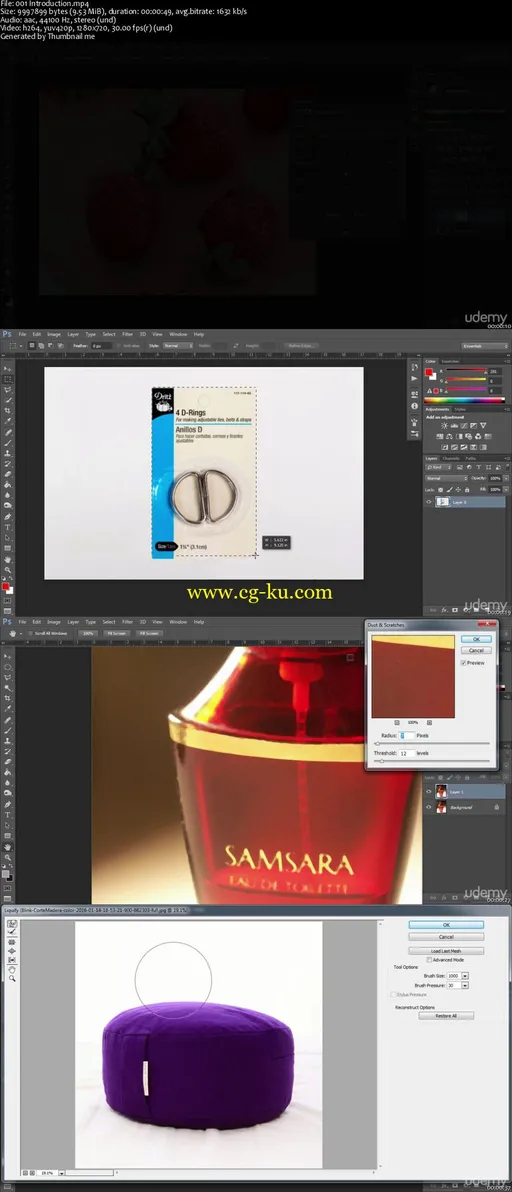512x1192 pixels.
Task: Choose Gradient tool in D-Rings Photoshop frame
Action: 8,484
